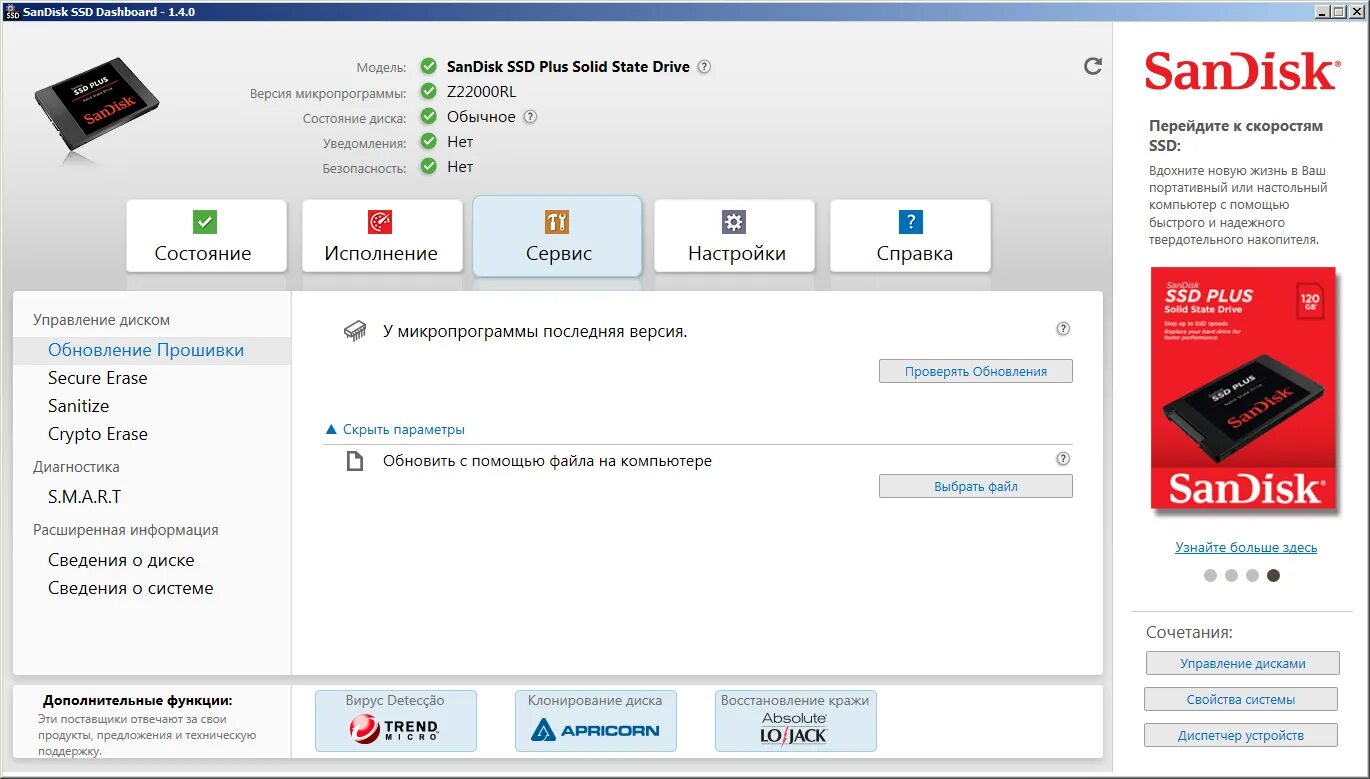Screen dimensions: 1370x779
Task: Click help icon in firmware latest version row
Action: tap(1063, 328)
